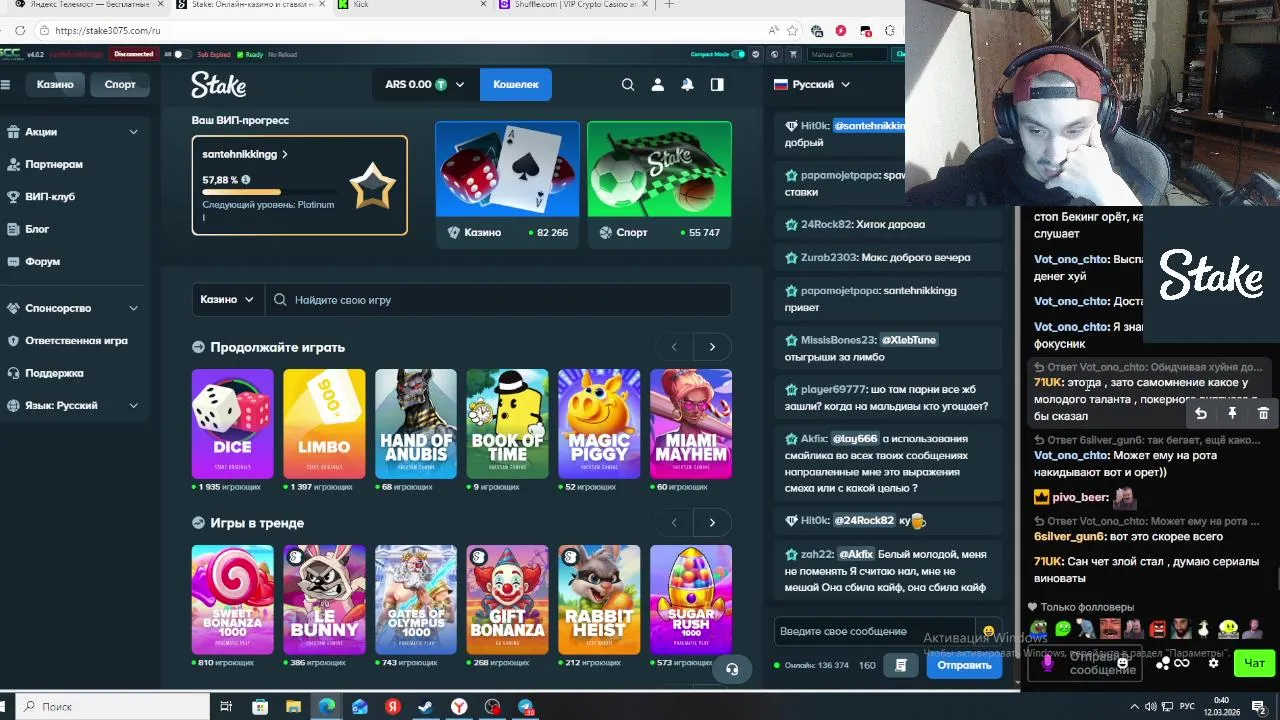Click the next arrow in Продолжайте играть

click(x=712, y=347)
